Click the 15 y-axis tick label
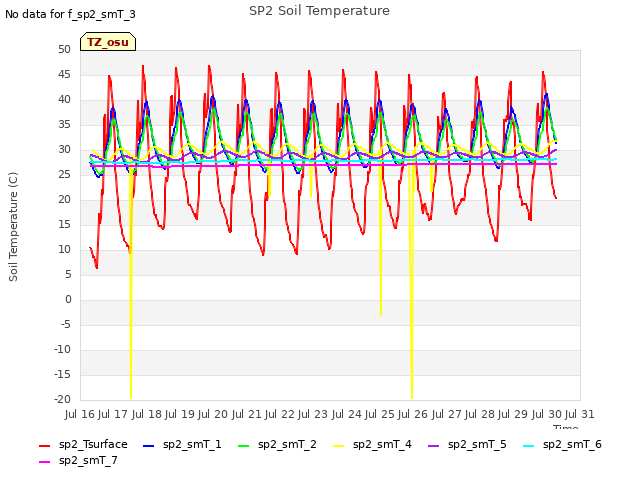The image size is (640, 480). [x=64, y=224]
